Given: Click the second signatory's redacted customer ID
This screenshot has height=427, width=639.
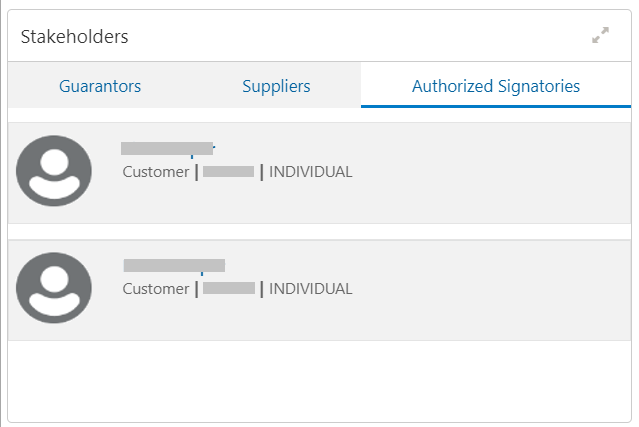Looking at the screenshot, I should (229, 288).
